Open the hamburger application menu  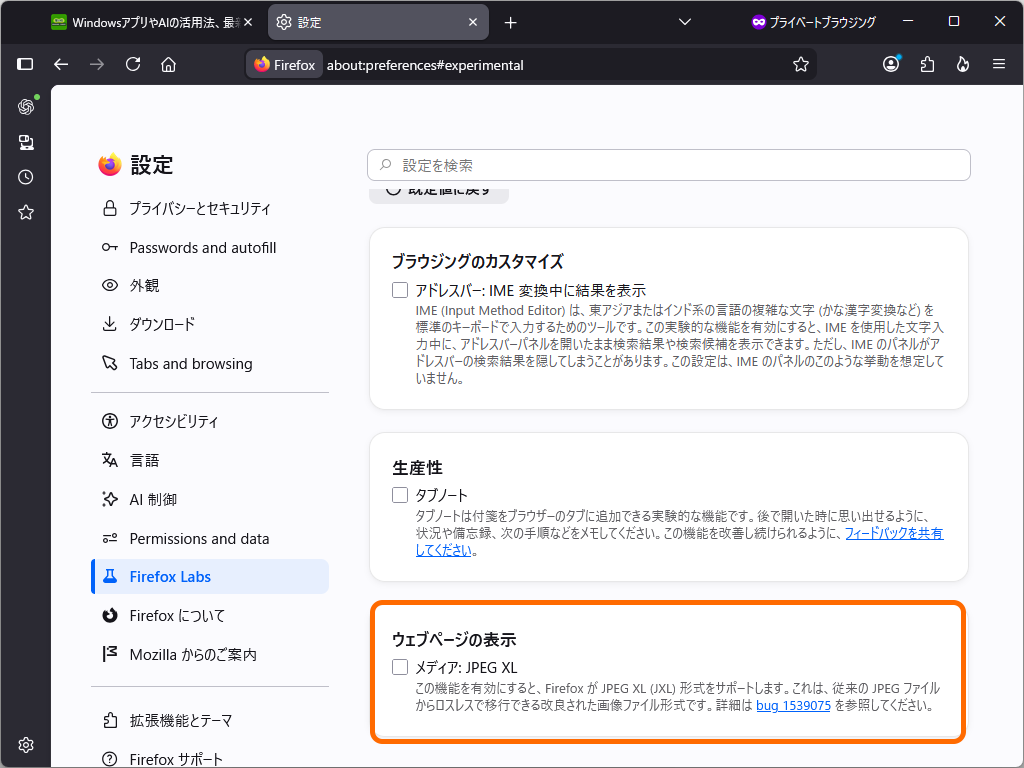(x=999, y=64)
